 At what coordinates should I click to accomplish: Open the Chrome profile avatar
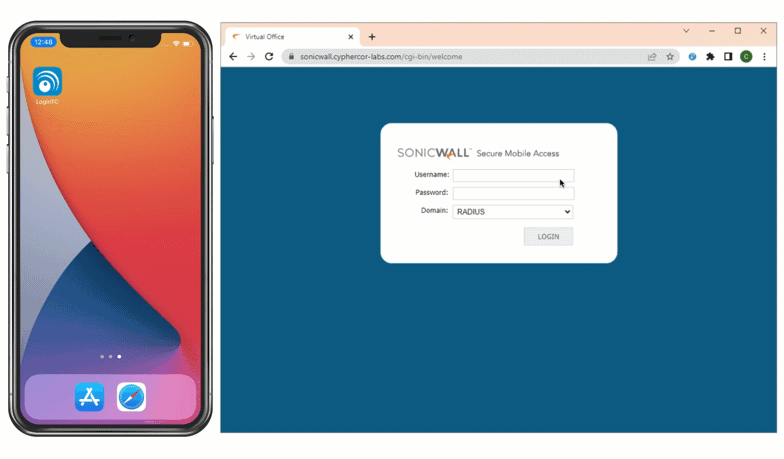[x=746, y=57]
